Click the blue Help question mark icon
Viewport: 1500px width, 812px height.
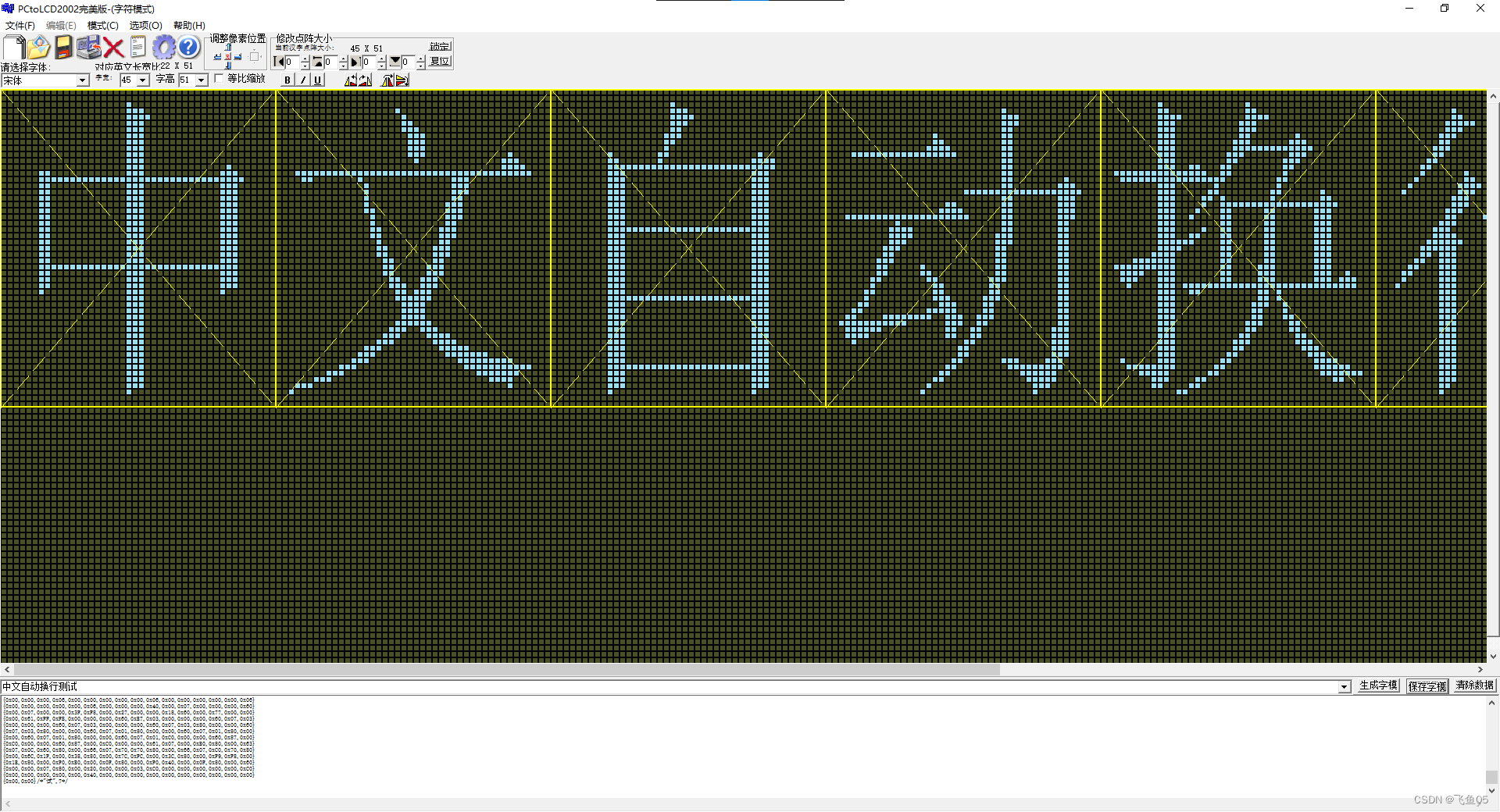pos(187,47)
